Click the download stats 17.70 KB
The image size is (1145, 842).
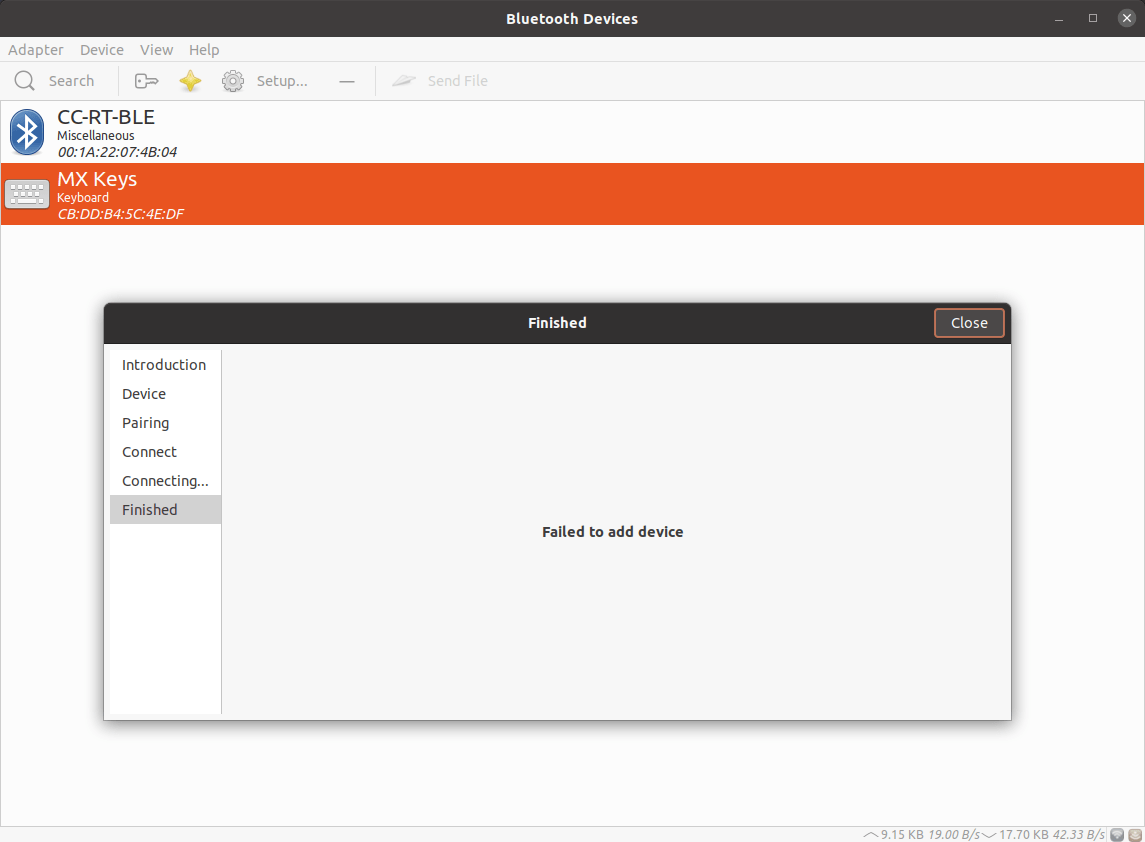pyautogui.click(x=1024, y=835)
